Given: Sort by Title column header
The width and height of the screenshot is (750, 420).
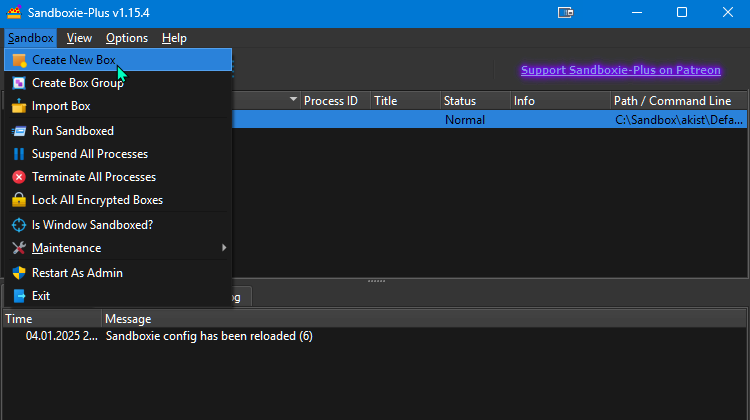Looking at the screenshot, I should (405, 101).
